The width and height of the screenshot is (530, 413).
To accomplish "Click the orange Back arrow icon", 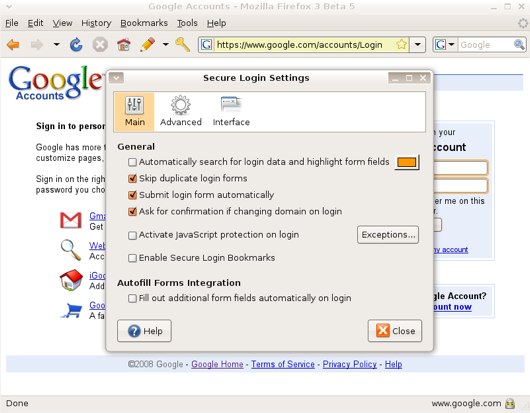I will pyautogui.click(x=13, y=45).
